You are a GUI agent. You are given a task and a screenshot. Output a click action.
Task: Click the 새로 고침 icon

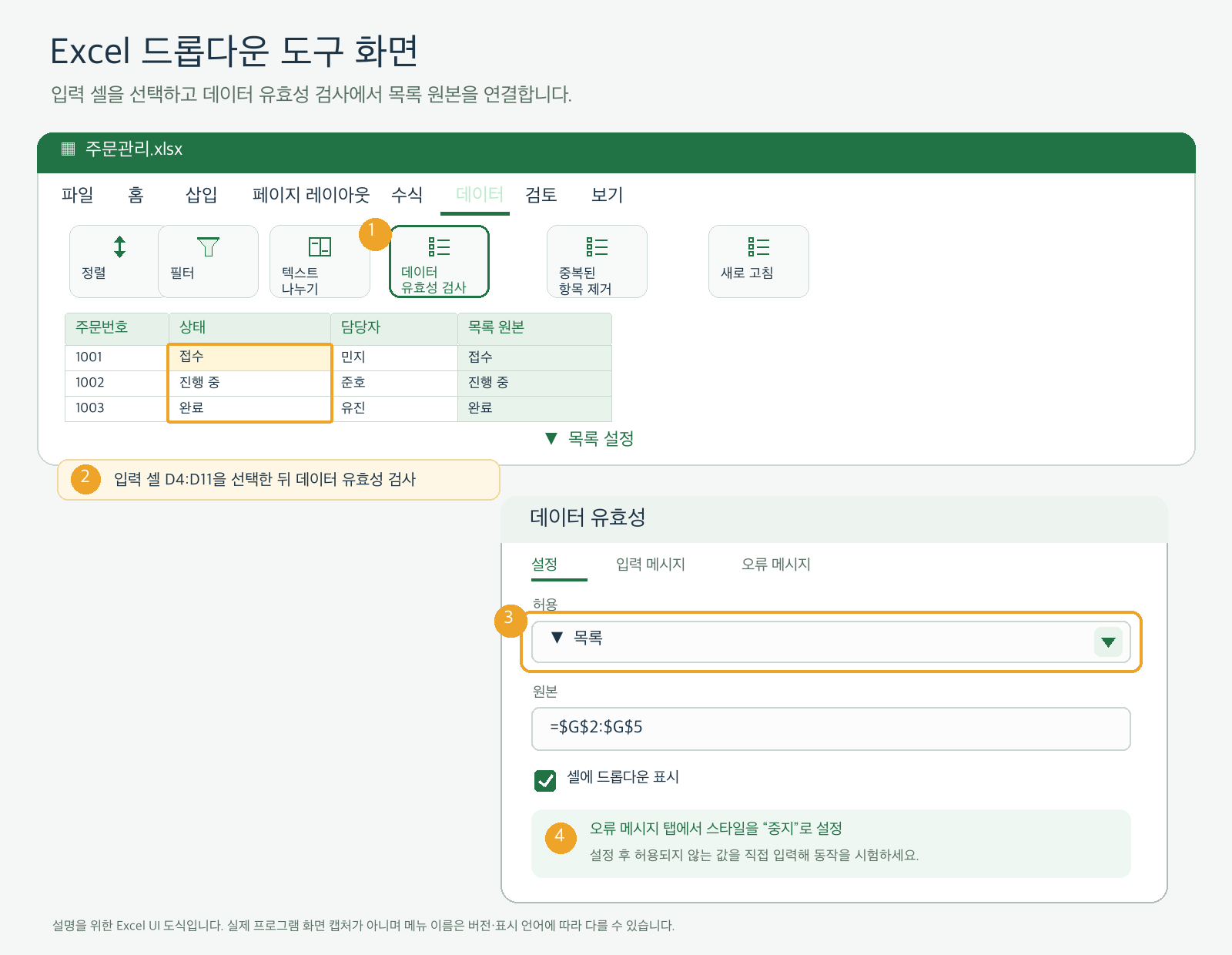(x=758, y=246)
